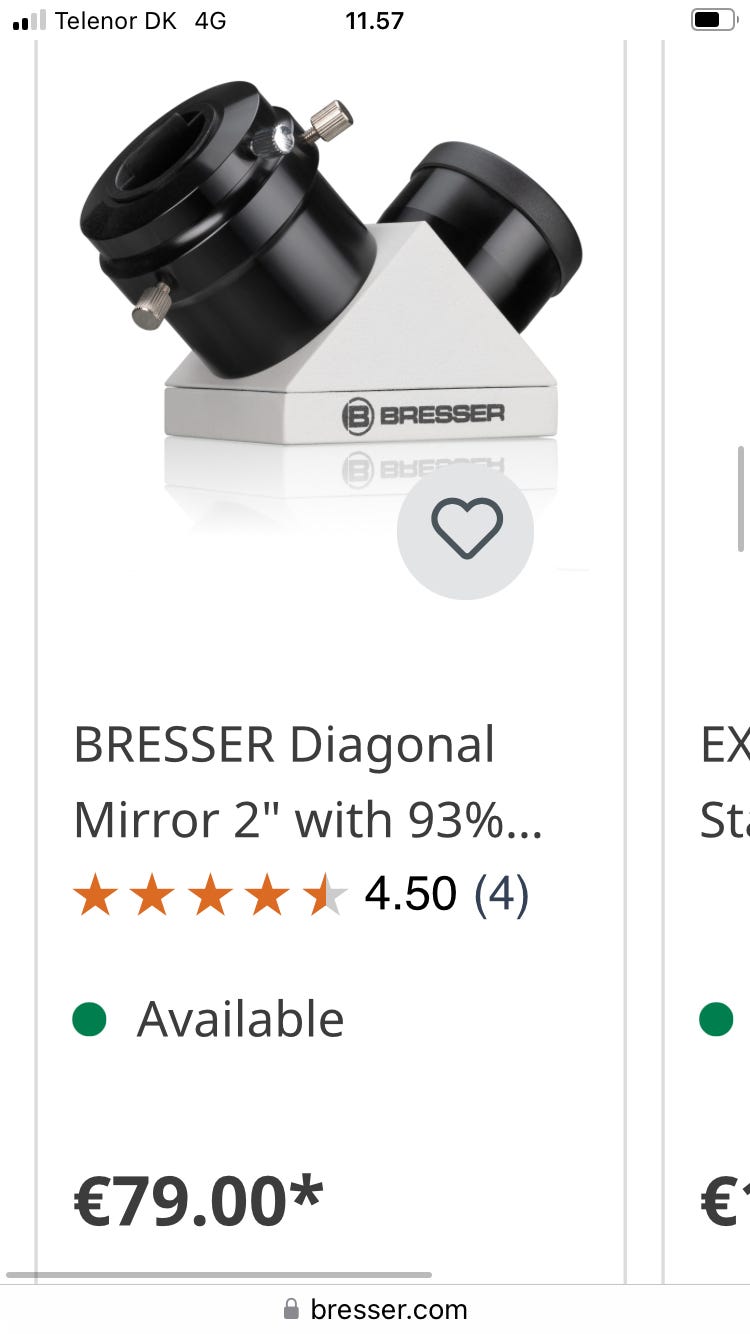This screenshot has width=750, height=1334.
Task: Tap the 11.57 clock in the status bar
Action: coord(374,20)
